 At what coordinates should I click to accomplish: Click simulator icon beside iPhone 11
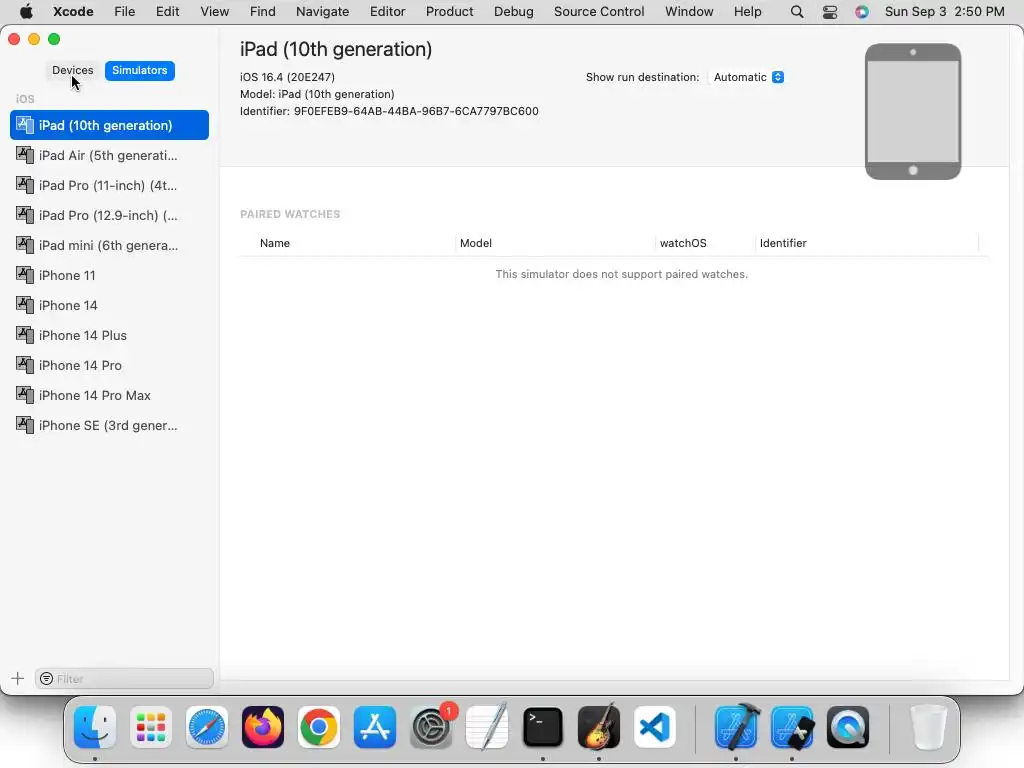tap(25, 275)
